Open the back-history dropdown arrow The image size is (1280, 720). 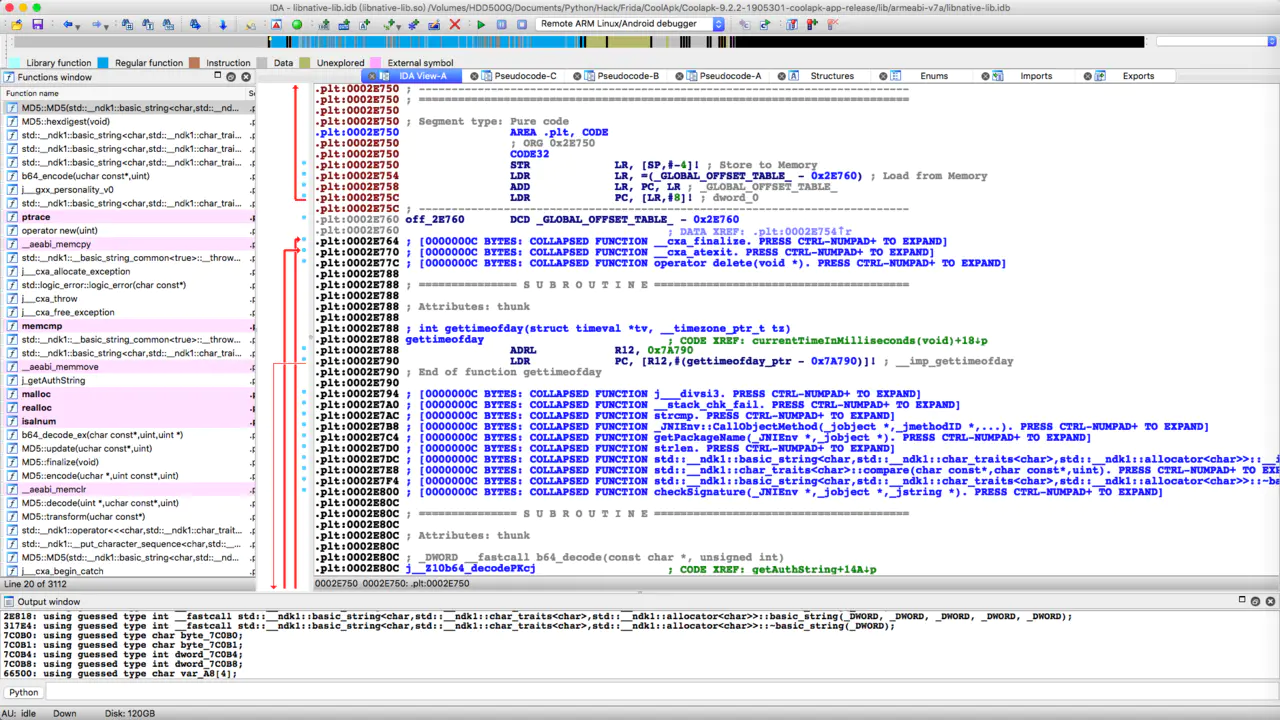coord(78,26)
